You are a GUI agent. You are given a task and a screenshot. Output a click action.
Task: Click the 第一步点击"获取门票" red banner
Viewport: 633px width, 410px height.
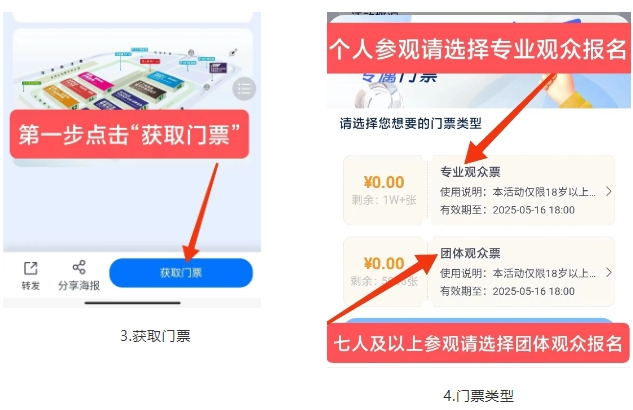point(129,134)
